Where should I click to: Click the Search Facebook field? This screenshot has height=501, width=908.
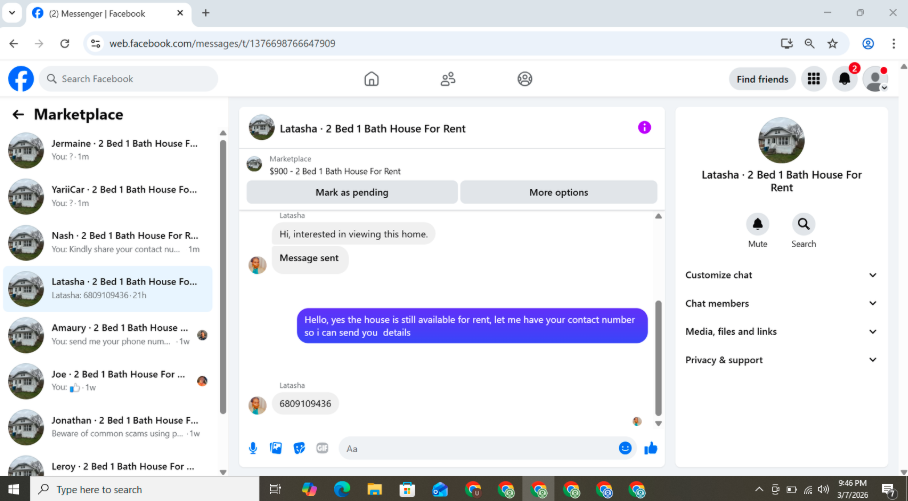click(129, 79)
